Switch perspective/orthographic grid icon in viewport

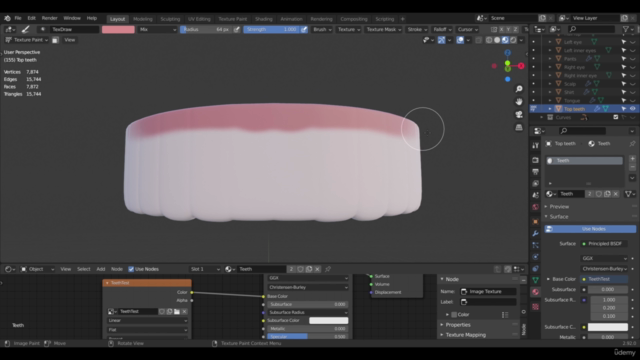[519, 127]
